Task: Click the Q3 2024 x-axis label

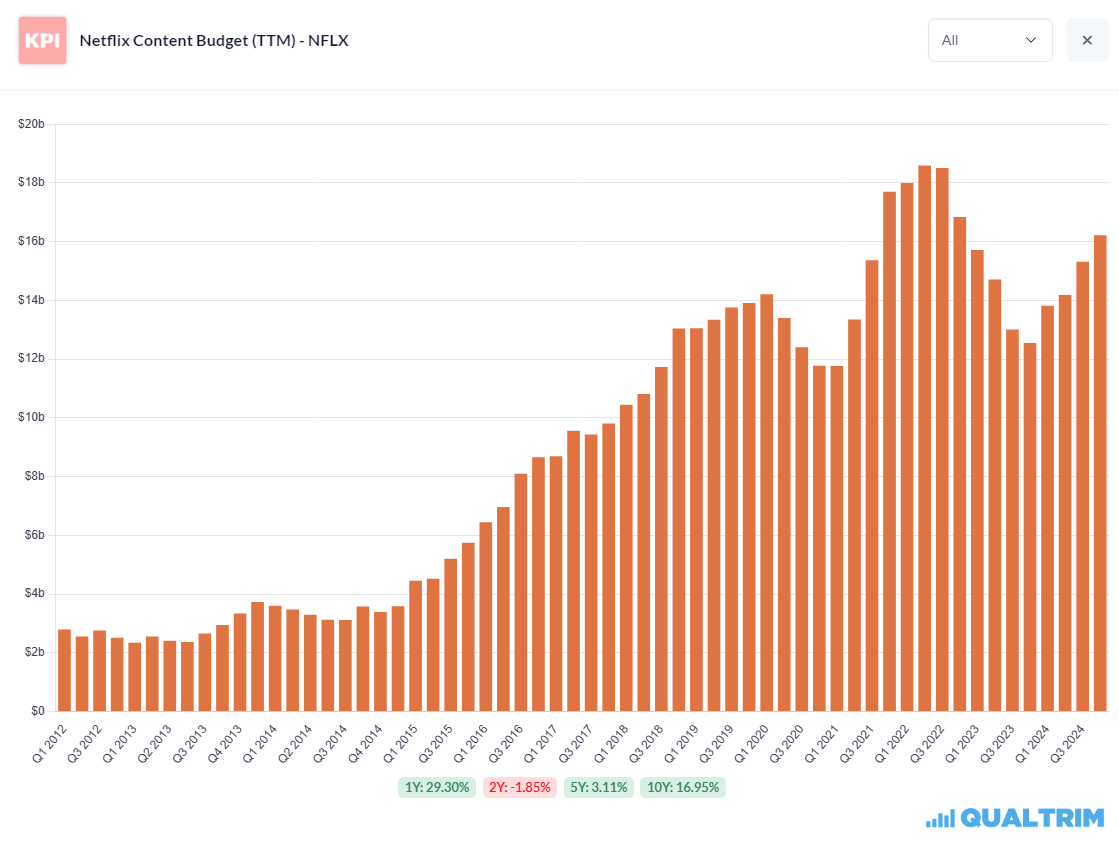Action: point(1067,744)
